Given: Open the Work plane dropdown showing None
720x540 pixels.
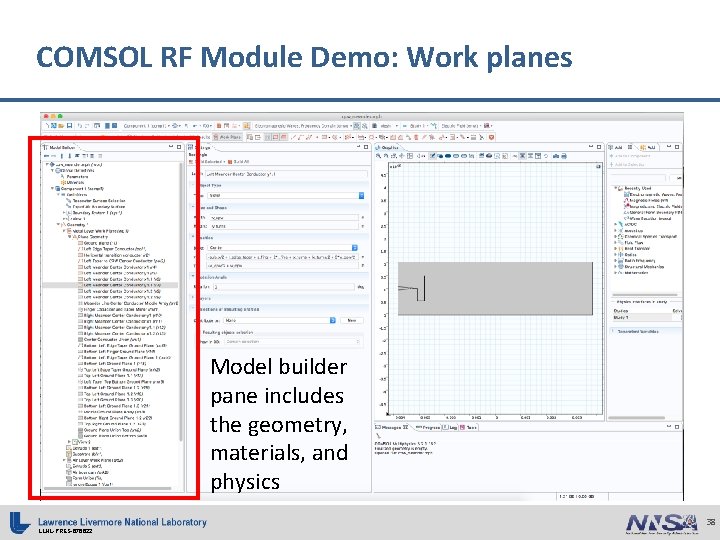Looking at the screenshot, I should (280, 321).
